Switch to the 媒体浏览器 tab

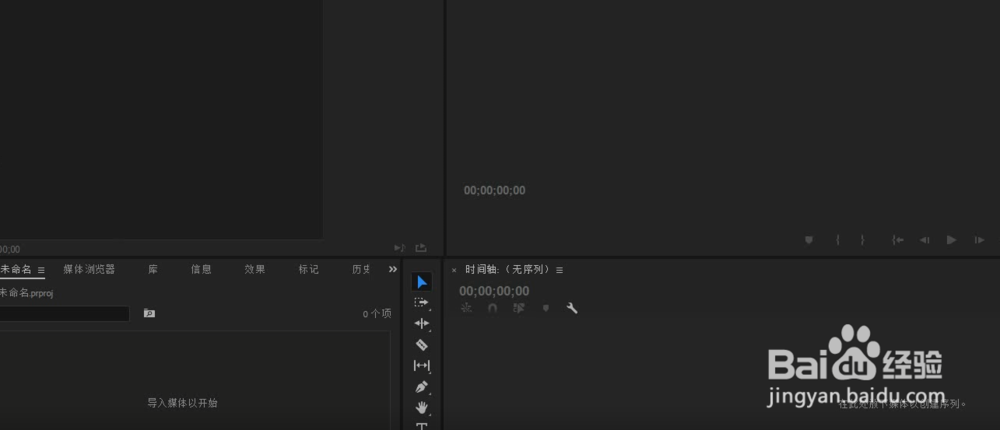point(89,269)
